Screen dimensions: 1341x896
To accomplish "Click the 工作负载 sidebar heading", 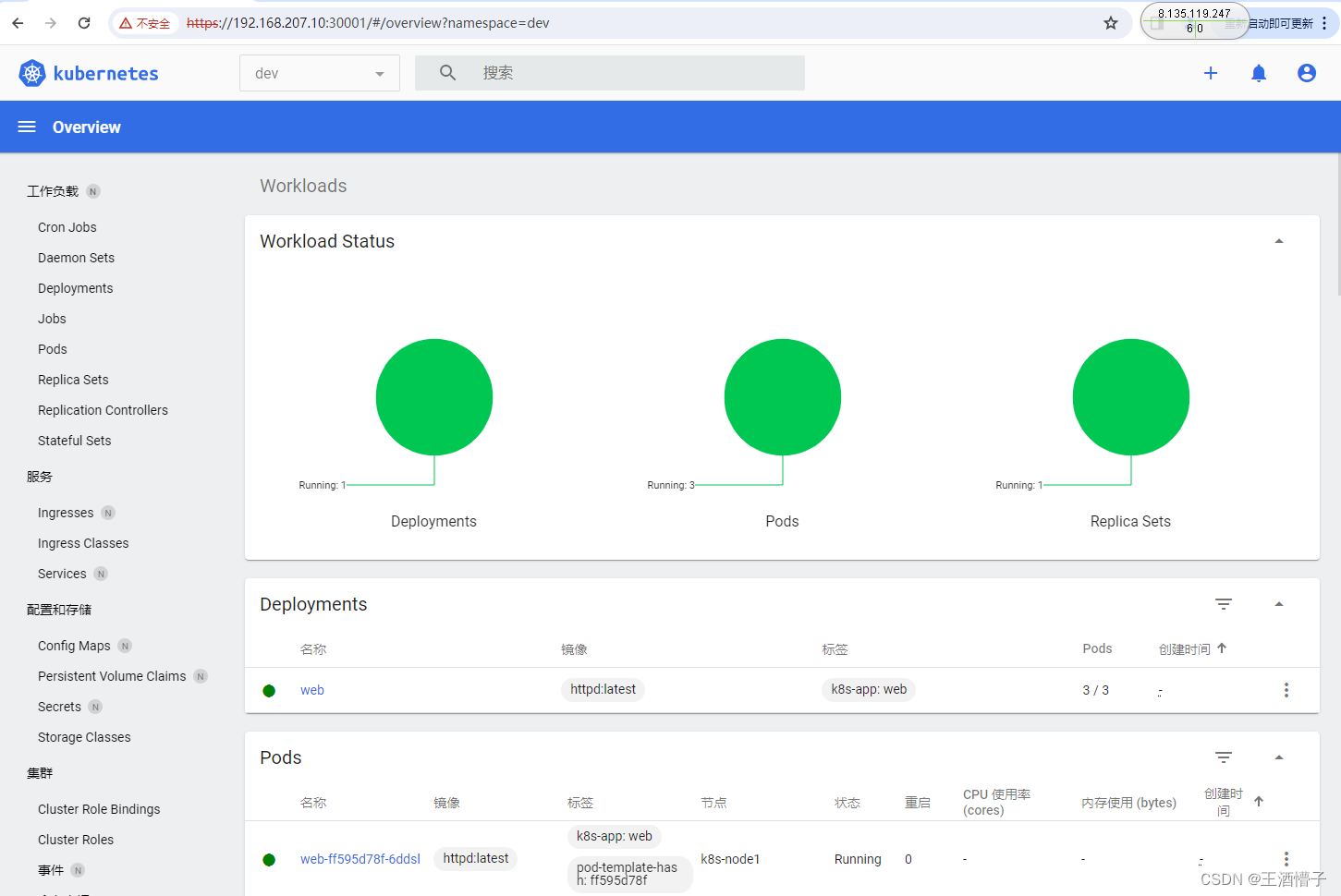I will coord(53,191).
